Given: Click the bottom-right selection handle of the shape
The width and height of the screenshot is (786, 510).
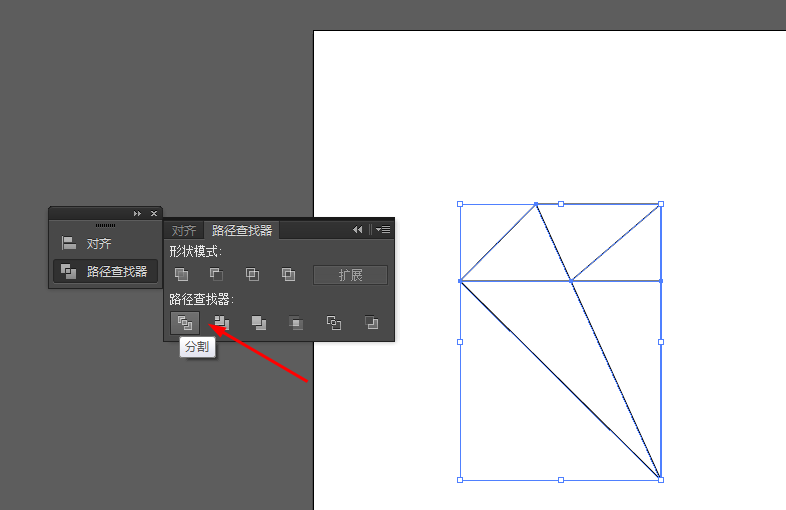Looking at the screenshot, I should tap(661, 480).
